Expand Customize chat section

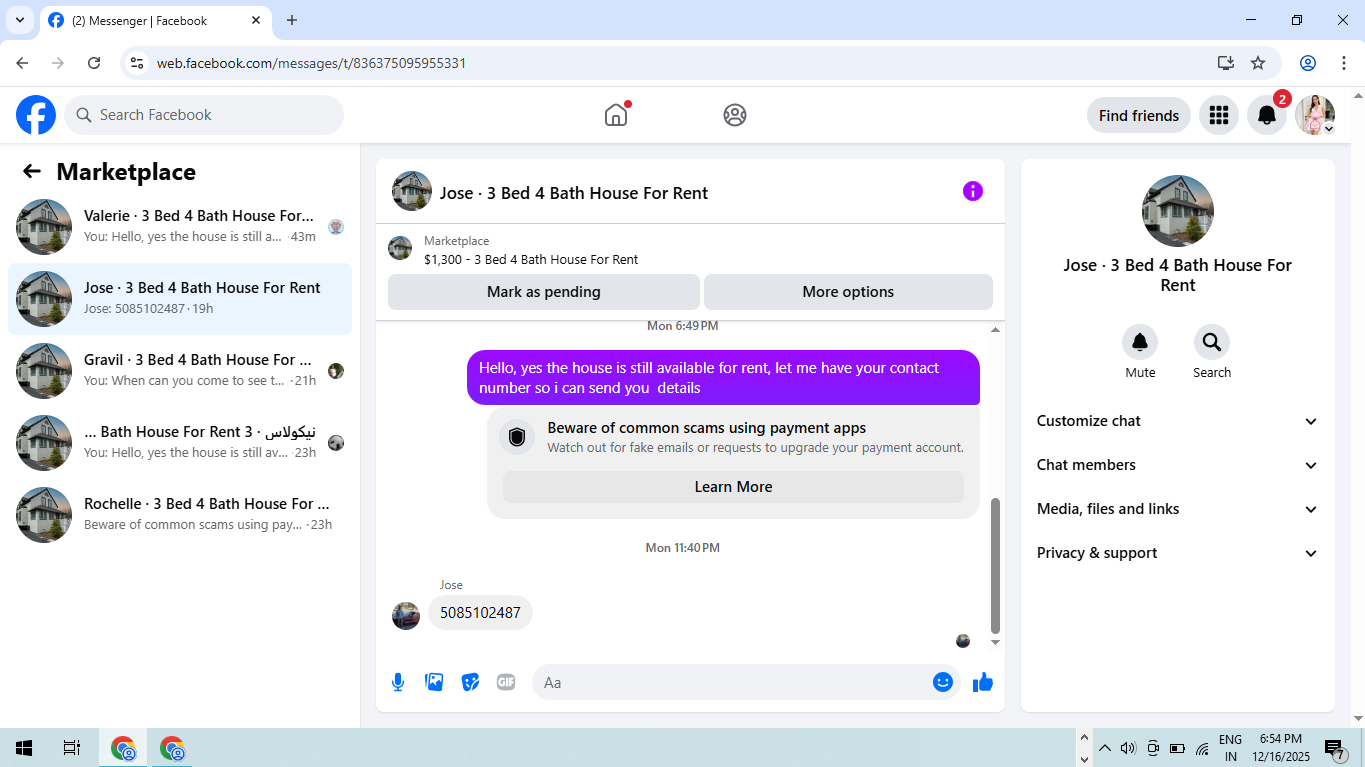1178,421
